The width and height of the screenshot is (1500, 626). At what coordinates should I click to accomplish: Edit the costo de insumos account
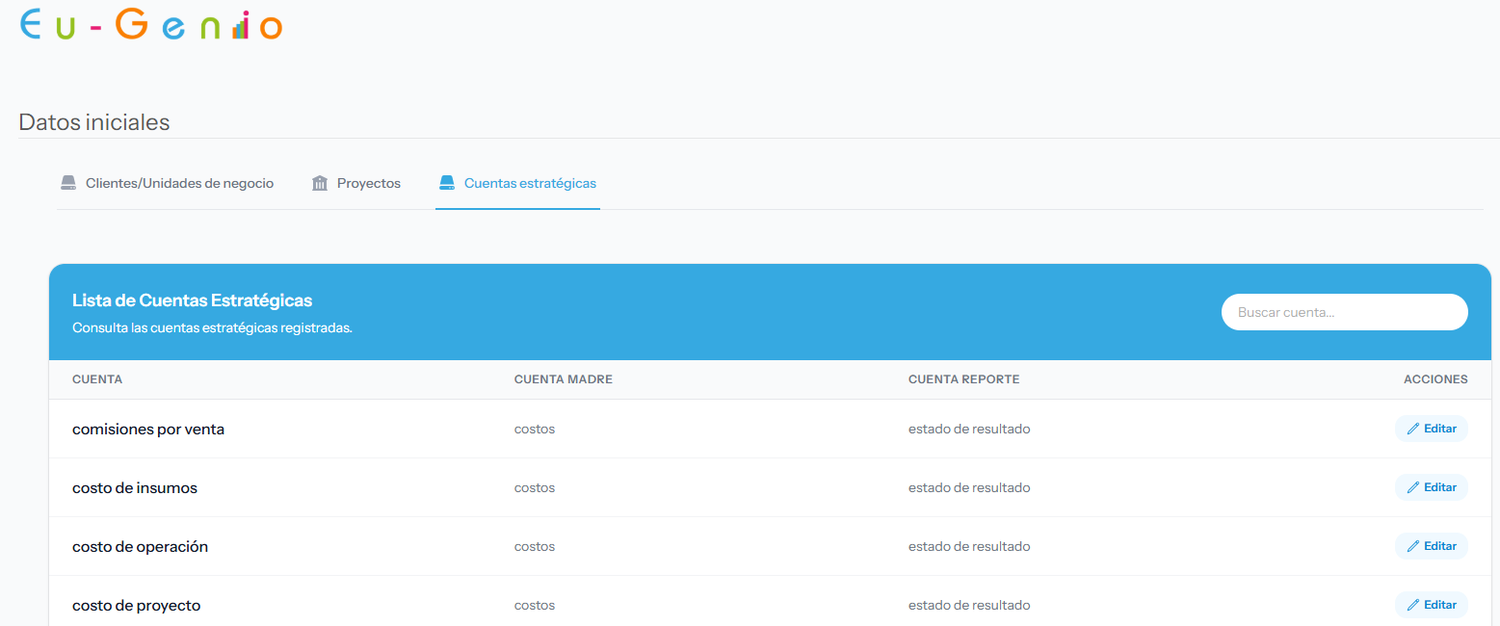(x=1431, y=487)
